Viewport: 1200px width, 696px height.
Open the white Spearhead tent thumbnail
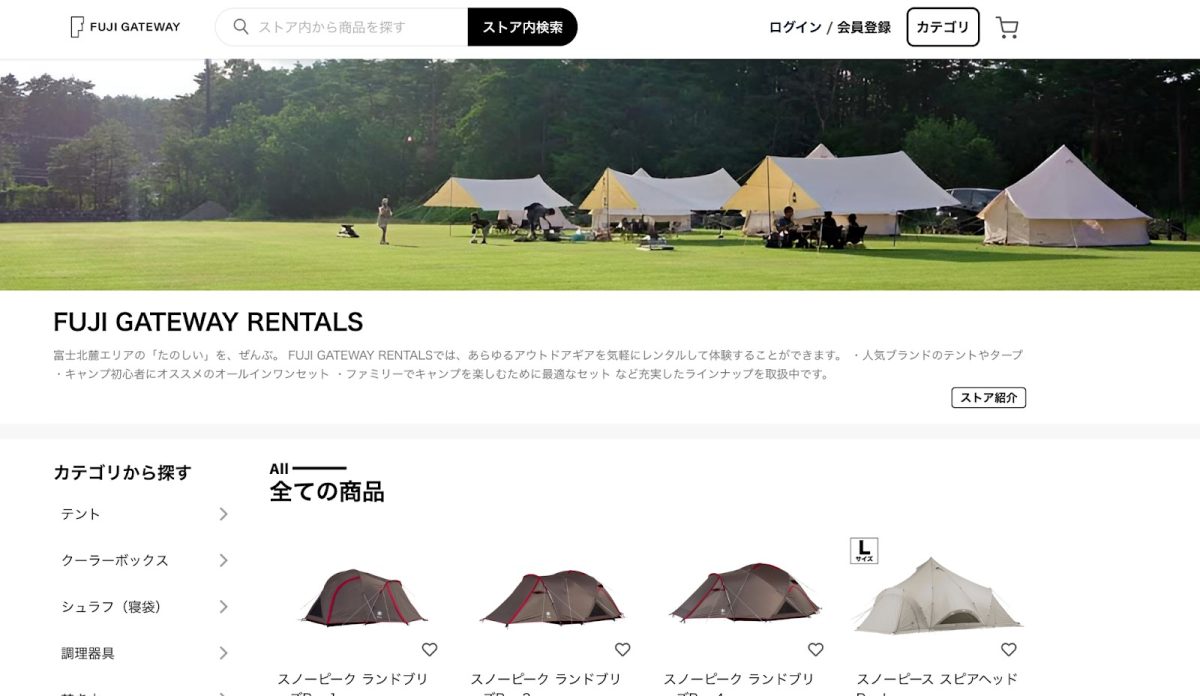(x=938, y=597)
